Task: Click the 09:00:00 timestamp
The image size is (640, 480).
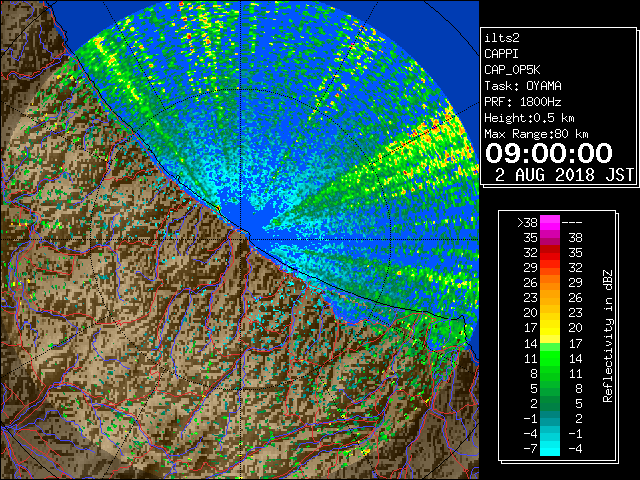Action: point(549,153)
